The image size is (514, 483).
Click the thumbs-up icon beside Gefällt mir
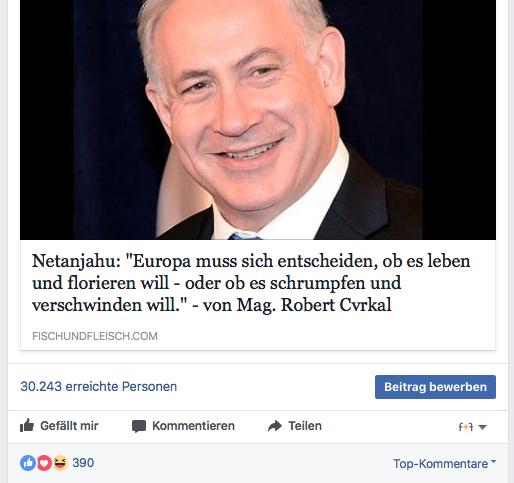pos(27,425)
